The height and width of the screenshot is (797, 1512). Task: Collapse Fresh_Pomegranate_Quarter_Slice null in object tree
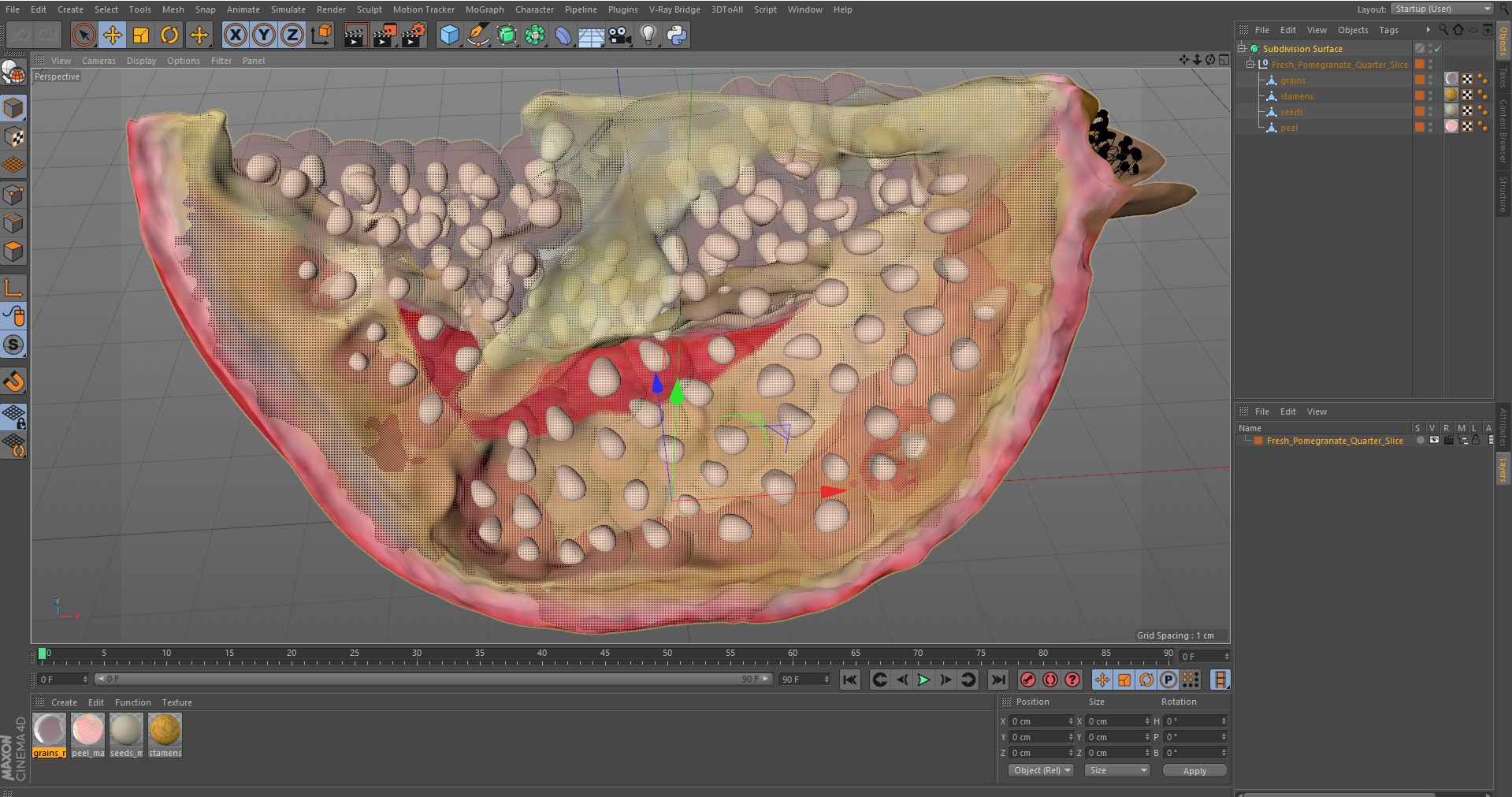point(1250,64)
